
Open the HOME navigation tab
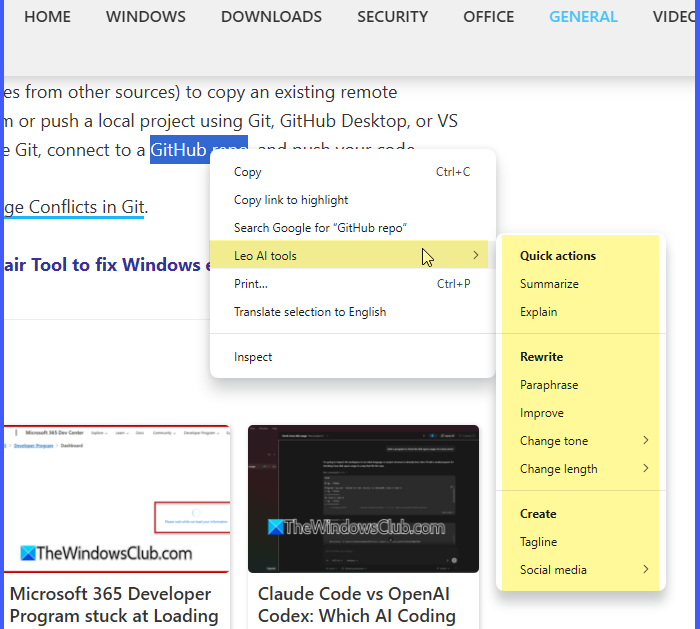[x=47, y=17]
